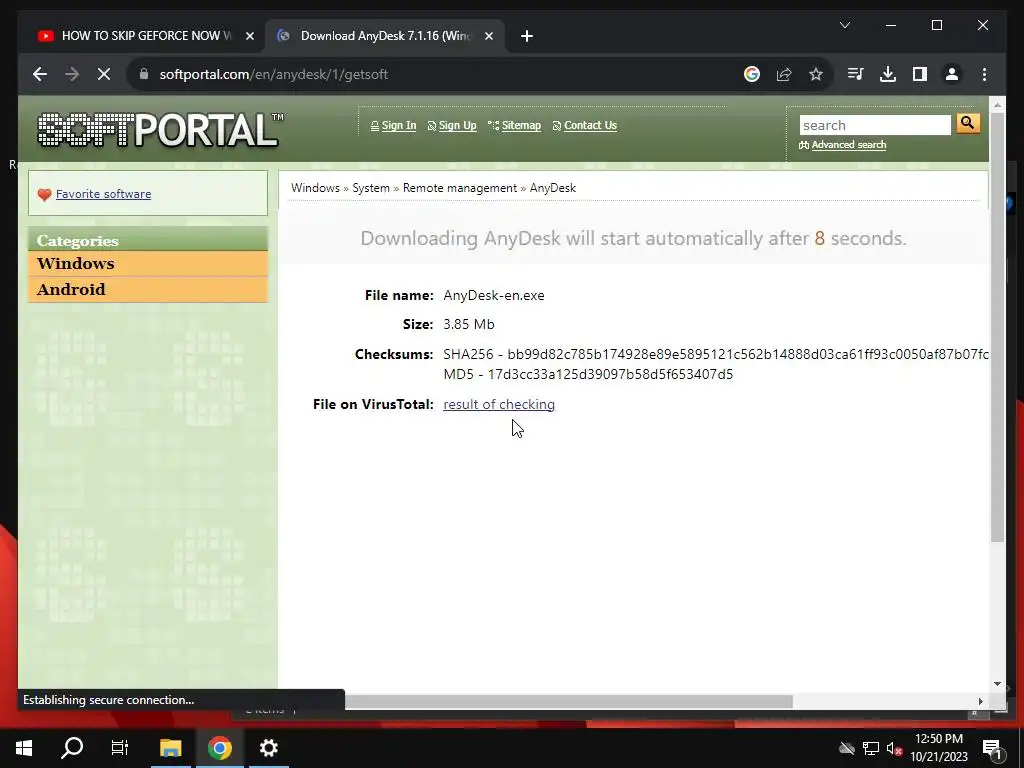Click the site search field
Screen dimensions: 1024x768
coord(875,125)
